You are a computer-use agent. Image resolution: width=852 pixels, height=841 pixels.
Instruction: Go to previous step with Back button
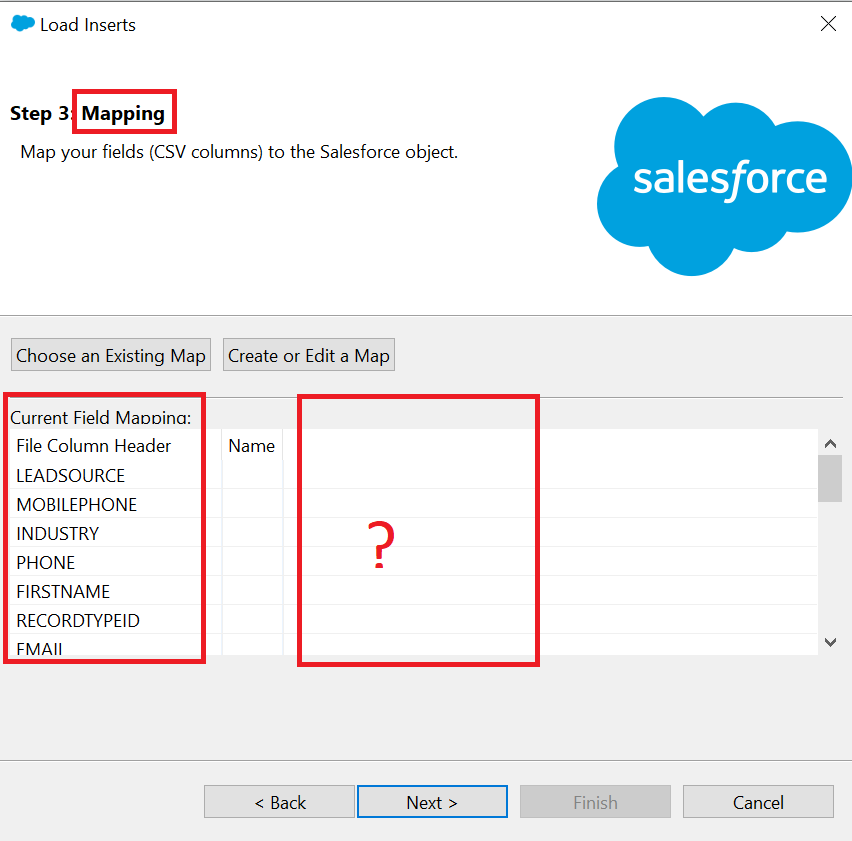[x=279, y=801]
